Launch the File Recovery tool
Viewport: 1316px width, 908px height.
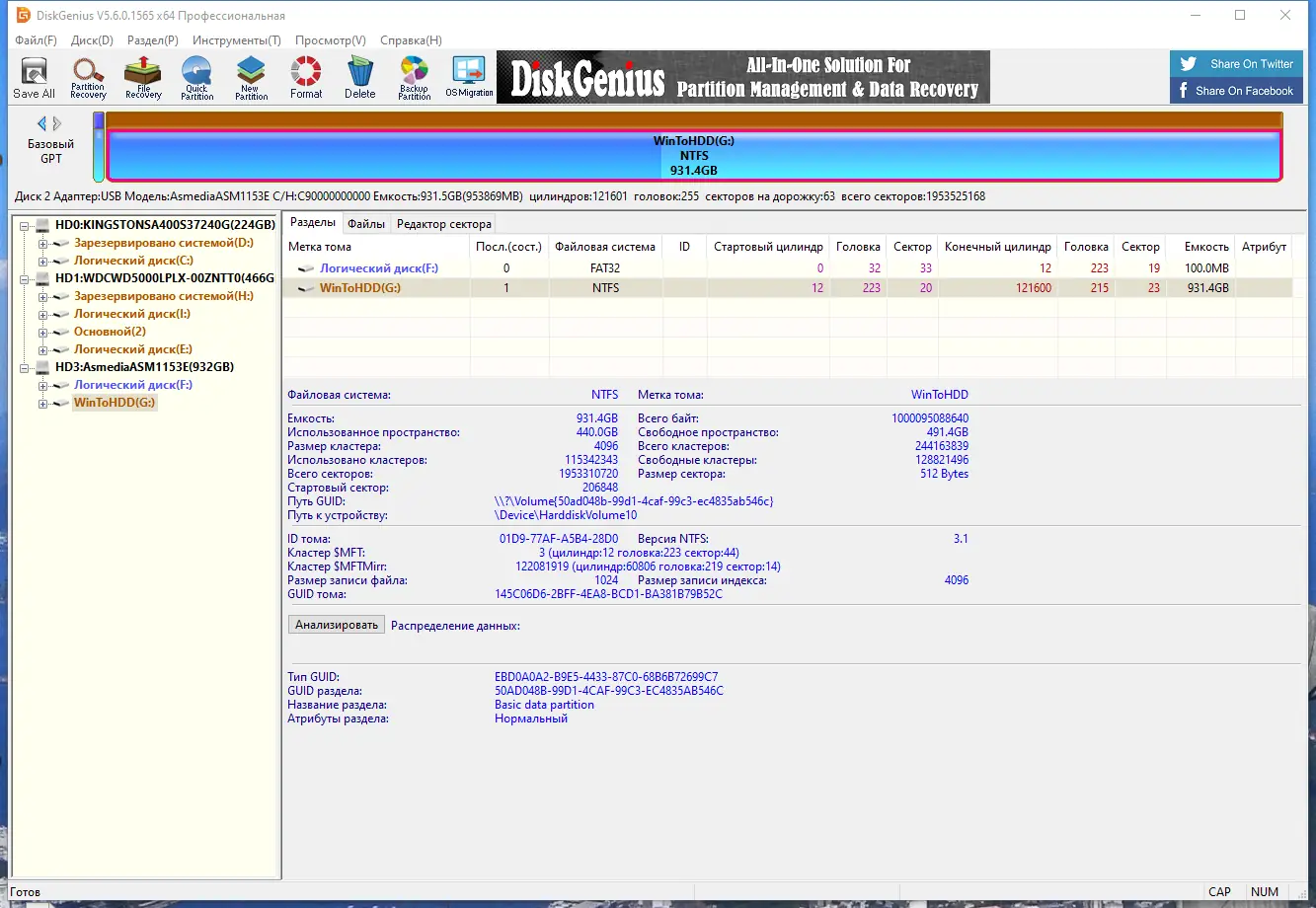tap(143, 78)
